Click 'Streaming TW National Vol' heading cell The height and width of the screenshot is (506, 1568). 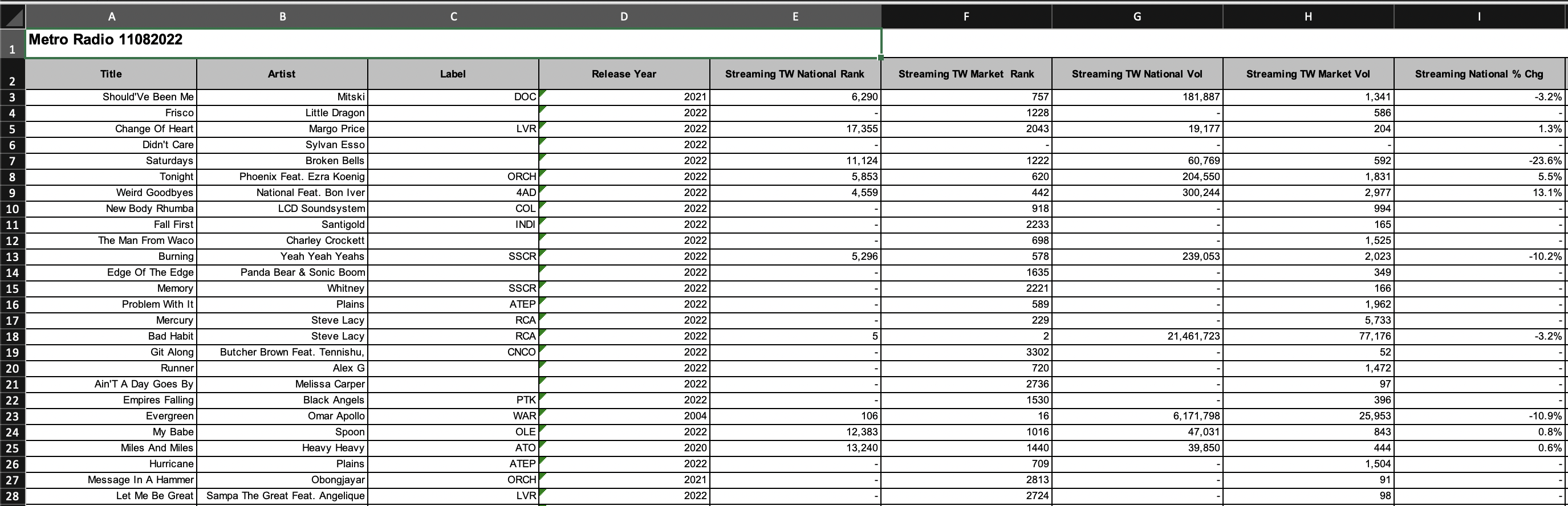[x=1137, y=74]
